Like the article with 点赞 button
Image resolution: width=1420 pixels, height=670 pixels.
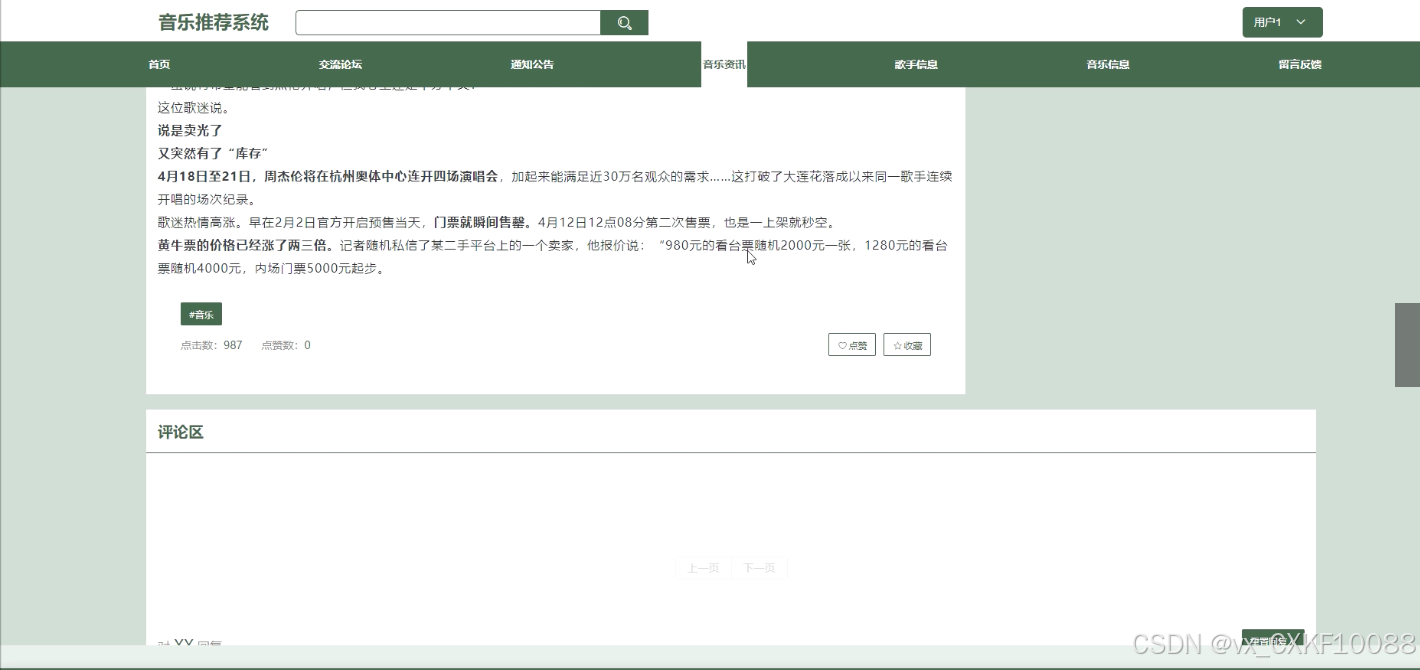click(x=852, y=345)
